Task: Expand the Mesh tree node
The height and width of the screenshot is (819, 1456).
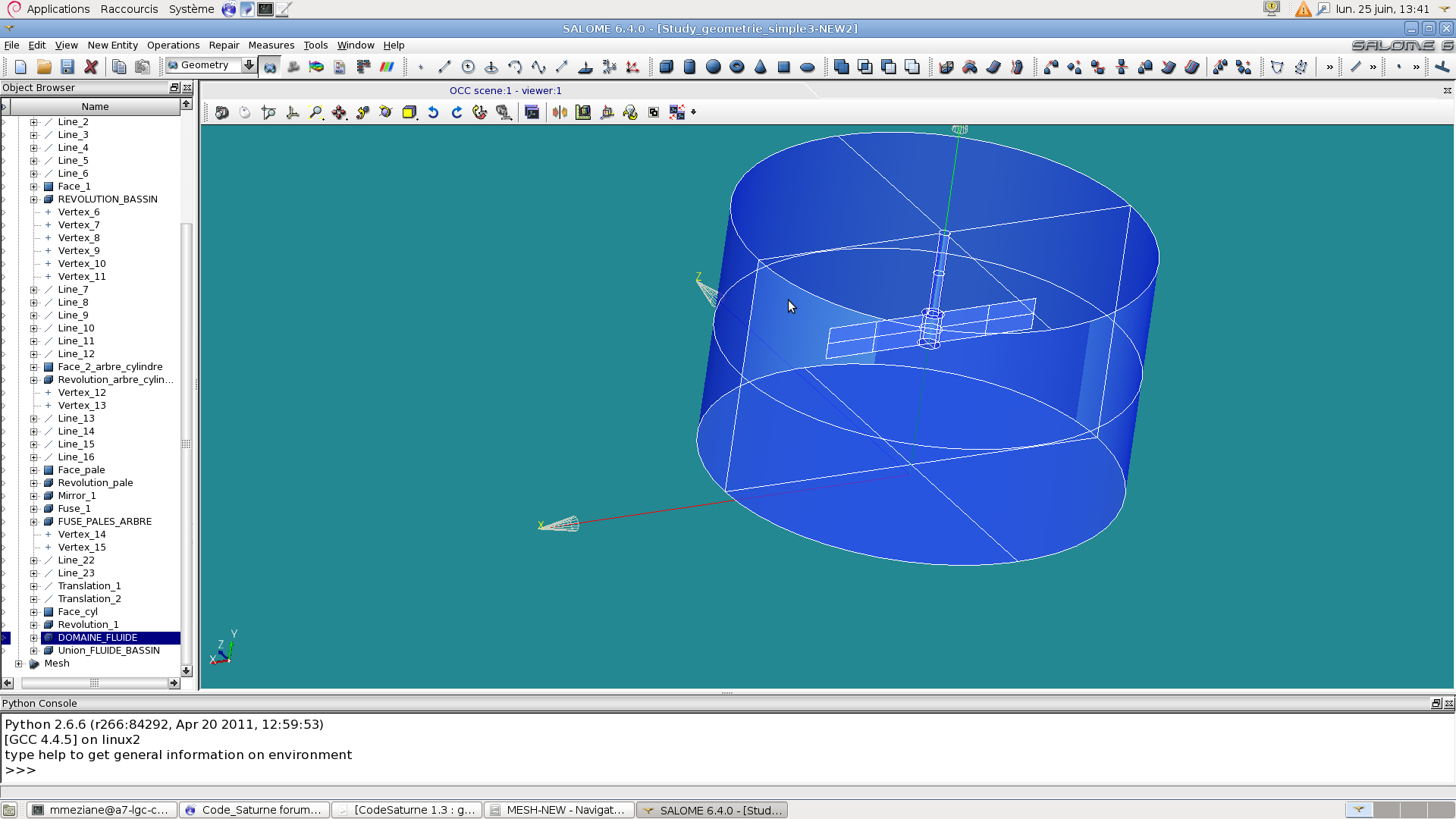Action: click(x=19, y=664)
